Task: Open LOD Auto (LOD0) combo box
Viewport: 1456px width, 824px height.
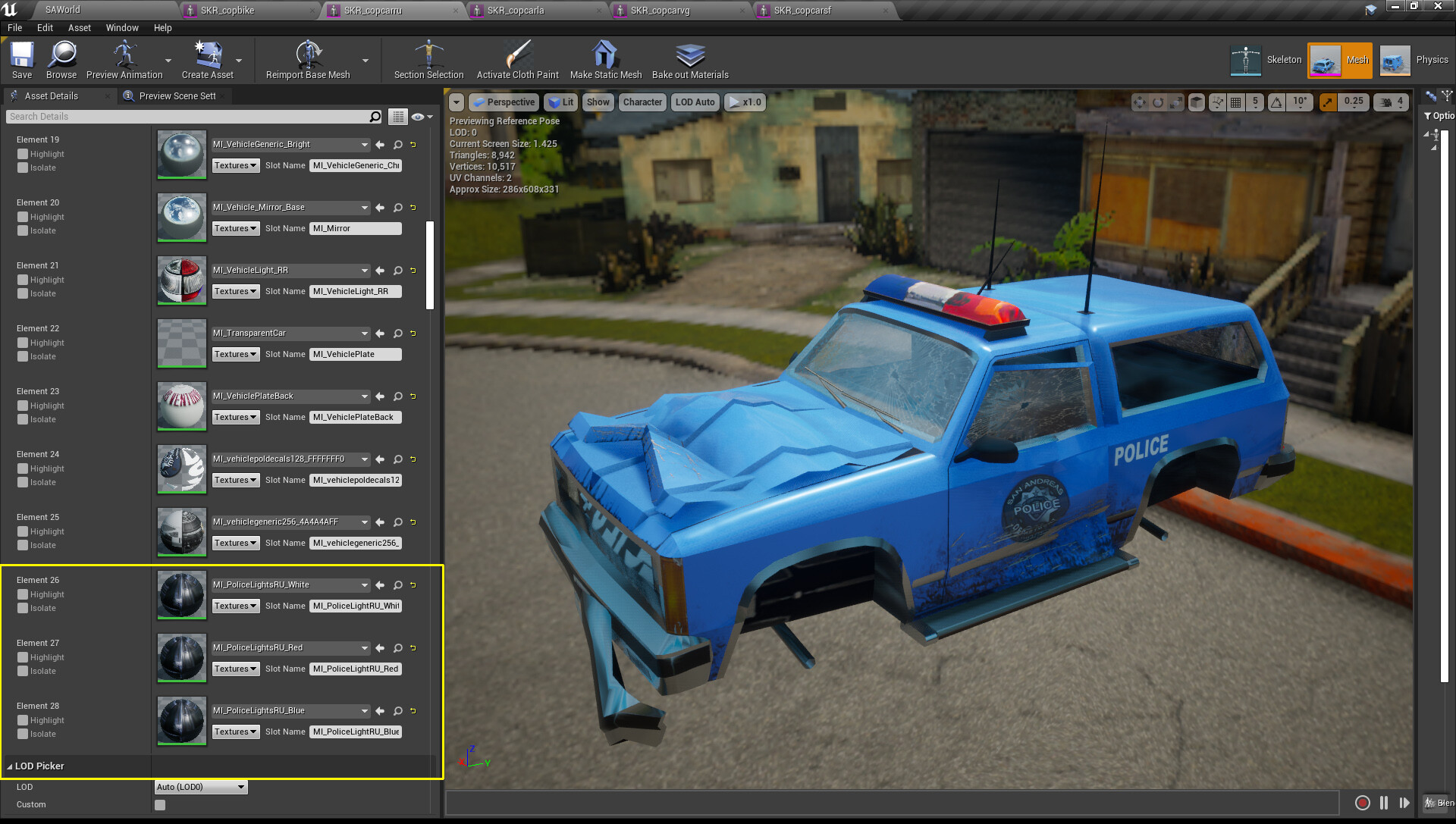Action: coord(201,787)
